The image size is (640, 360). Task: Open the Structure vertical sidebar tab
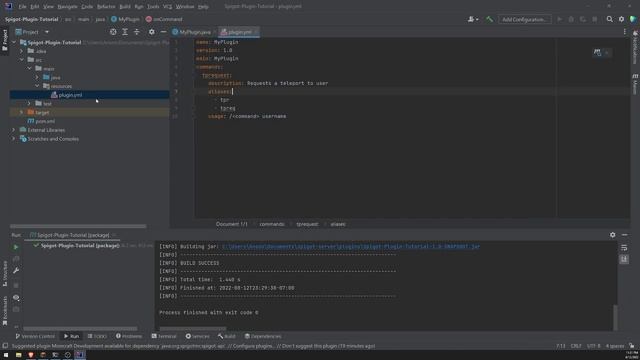[x=5, y=273]
